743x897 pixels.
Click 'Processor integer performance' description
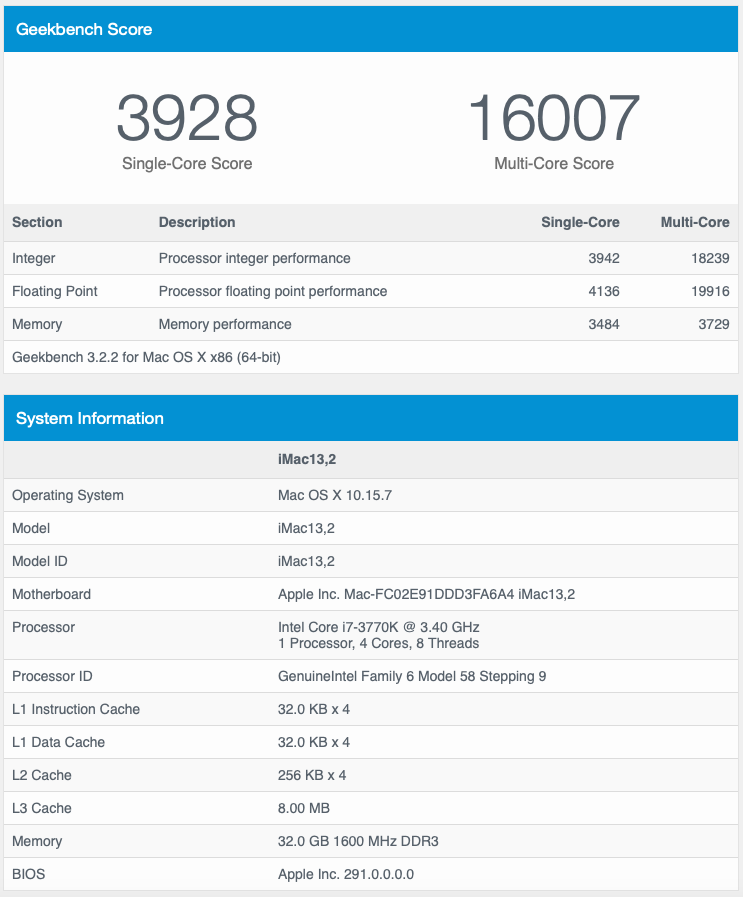[x=255, y=258]
